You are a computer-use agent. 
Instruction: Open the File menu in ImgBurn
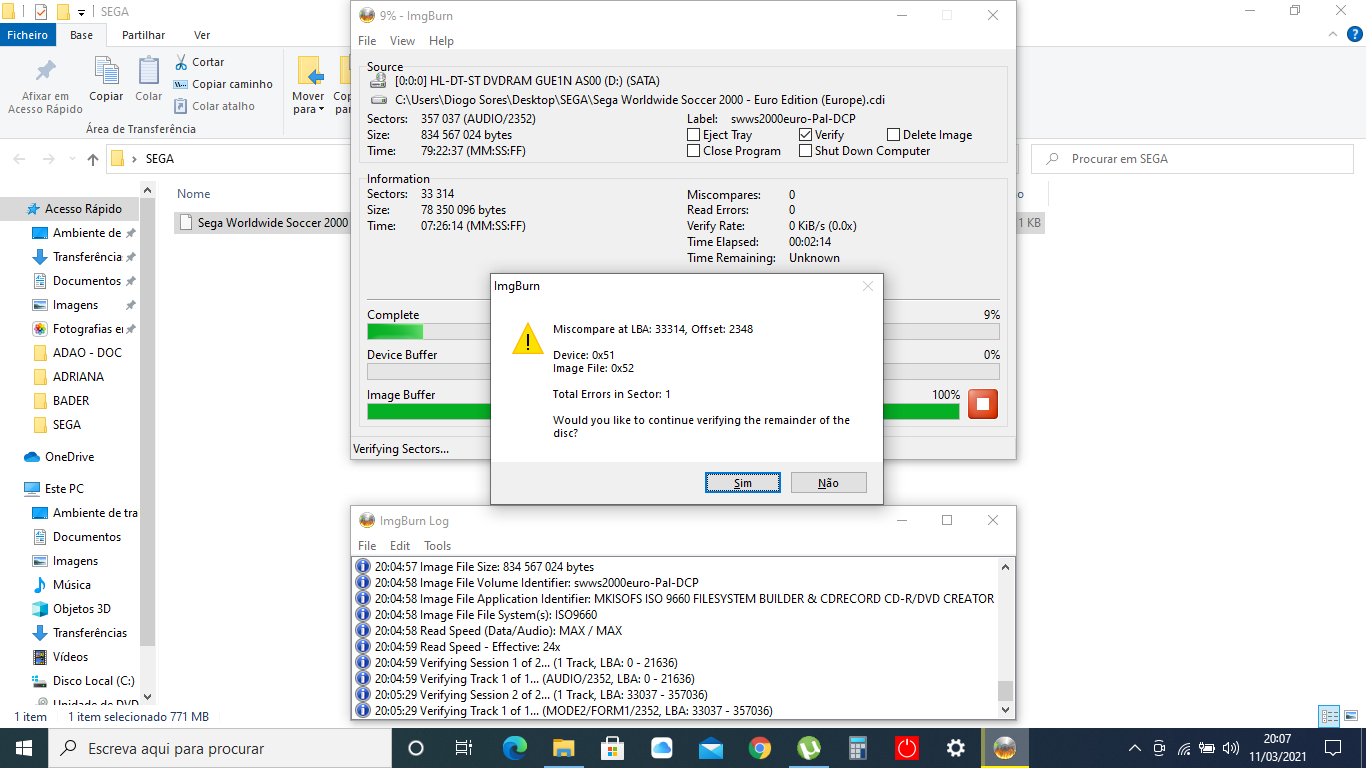(x=367, y=41)
